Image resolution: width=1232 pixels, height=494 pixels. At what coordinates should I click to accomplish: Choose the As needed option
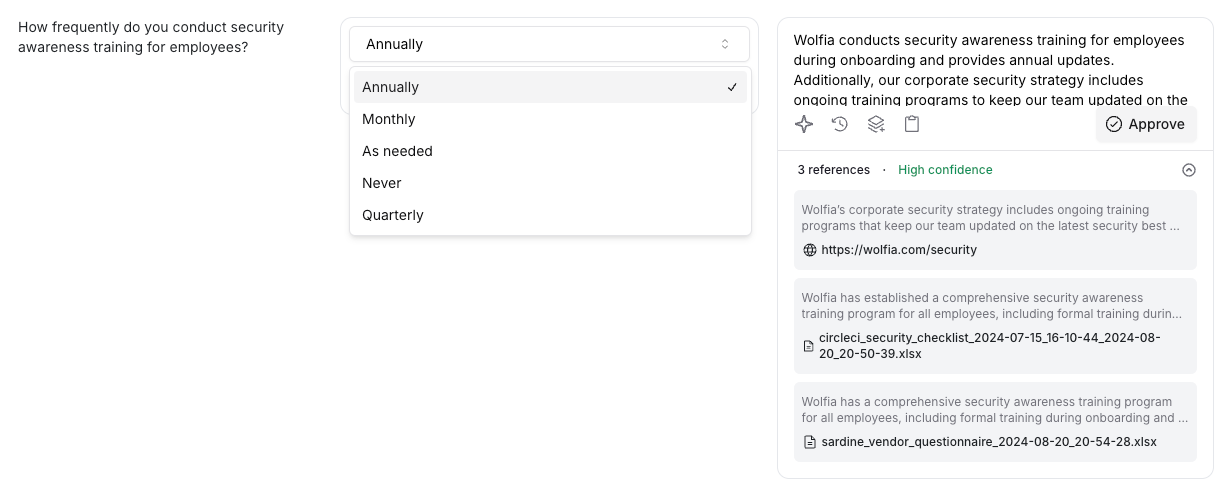pyautogui.click(x=397, y=151)
